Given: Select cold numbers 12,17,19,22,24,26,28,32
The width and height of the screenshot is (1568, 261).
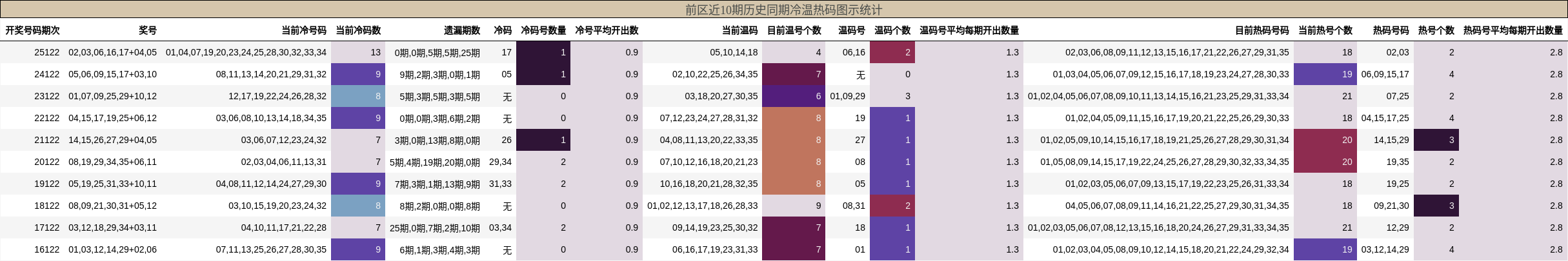Looking at the screenshot, I should pyautogui.click(x=277, y=96).
